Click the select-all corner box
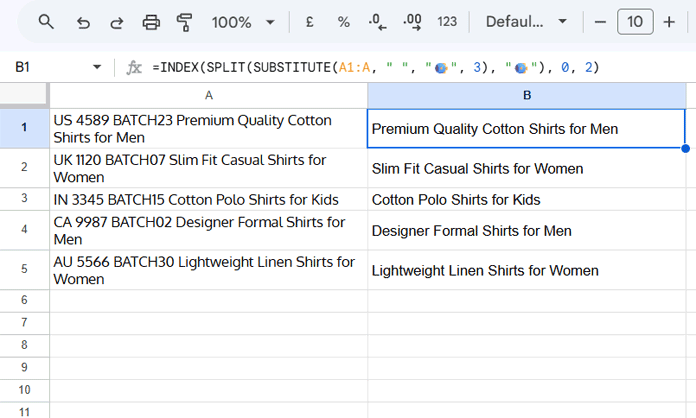 tap(24, 95)
